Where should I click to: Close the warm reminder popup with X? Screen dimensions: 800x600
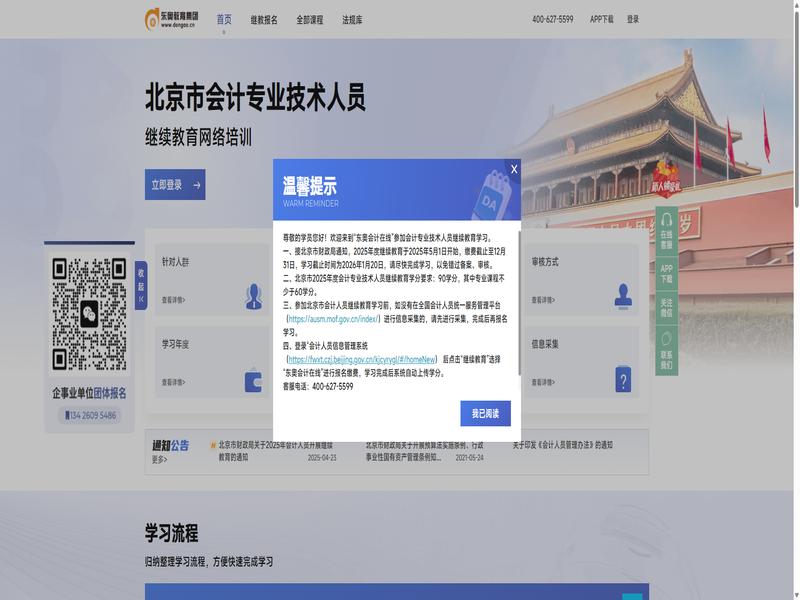coord(514,169)
